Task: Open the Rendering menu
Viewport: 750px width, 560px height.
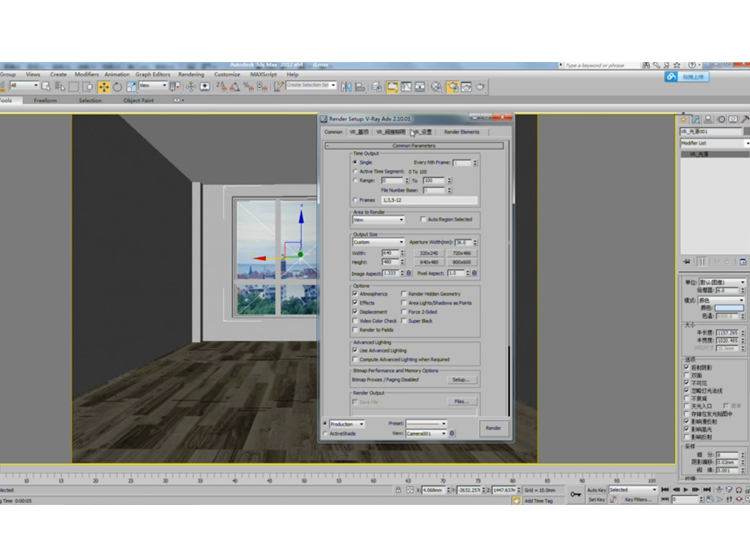Action: [191, 74]
